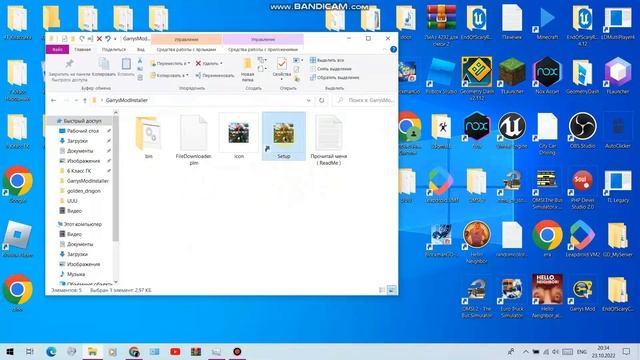Open Средства работы с ярлыками tab
Viewport: 640px width, 360px height.
[186, 49]
